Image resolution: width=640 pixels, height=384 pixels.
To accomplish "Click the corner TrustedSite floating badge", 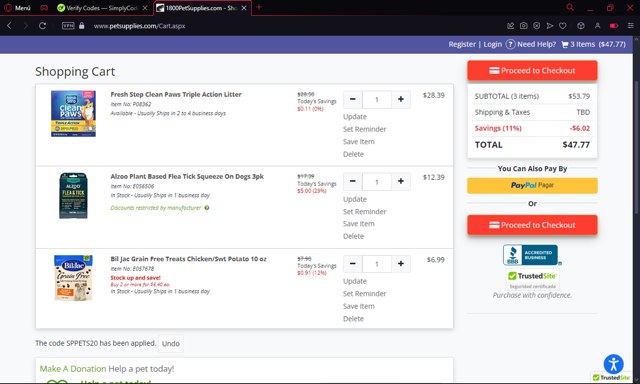I will tap(611, 378).
